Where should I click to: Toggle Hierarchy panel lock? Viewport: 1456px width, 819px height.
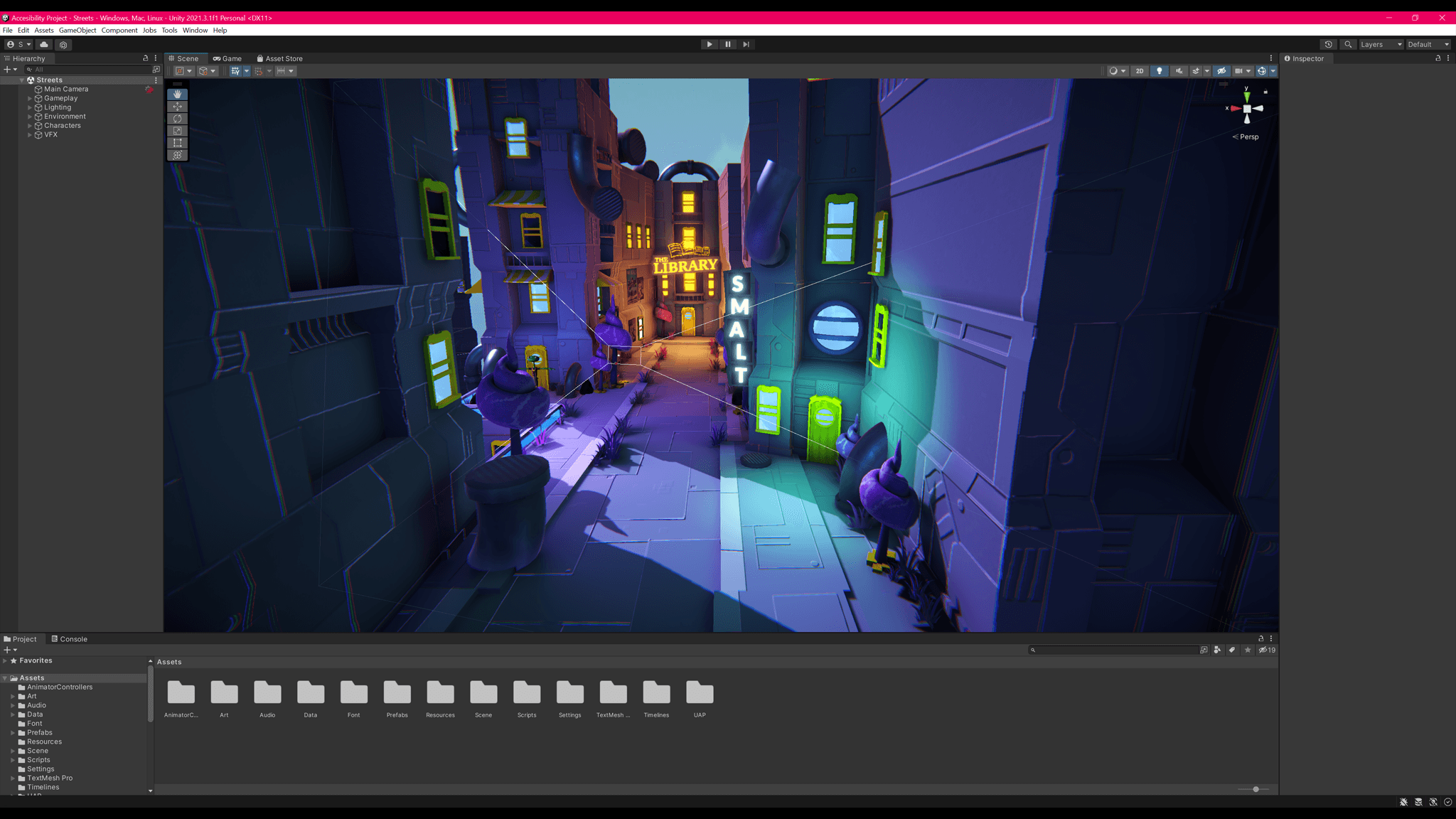click(x=146, y=58)
